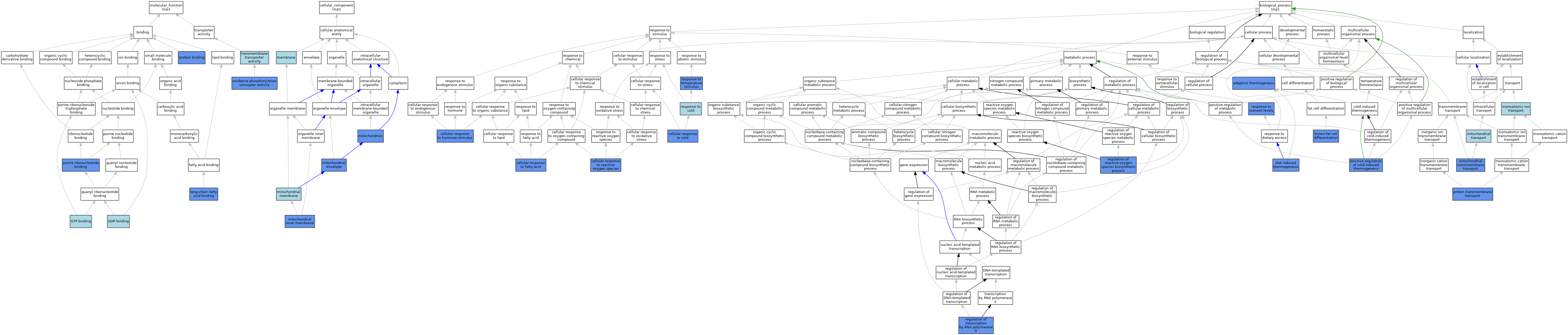
Task: Select 'cellular response to hormone stimulus' node
Action: [455, 136]
